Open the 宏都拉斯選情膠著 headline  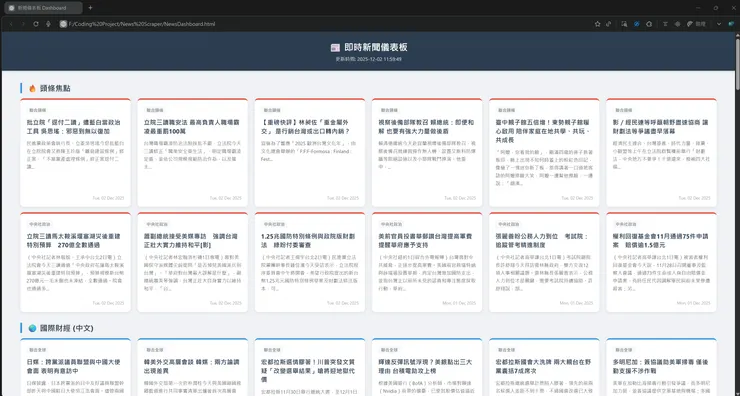click(x=309, y=371)
